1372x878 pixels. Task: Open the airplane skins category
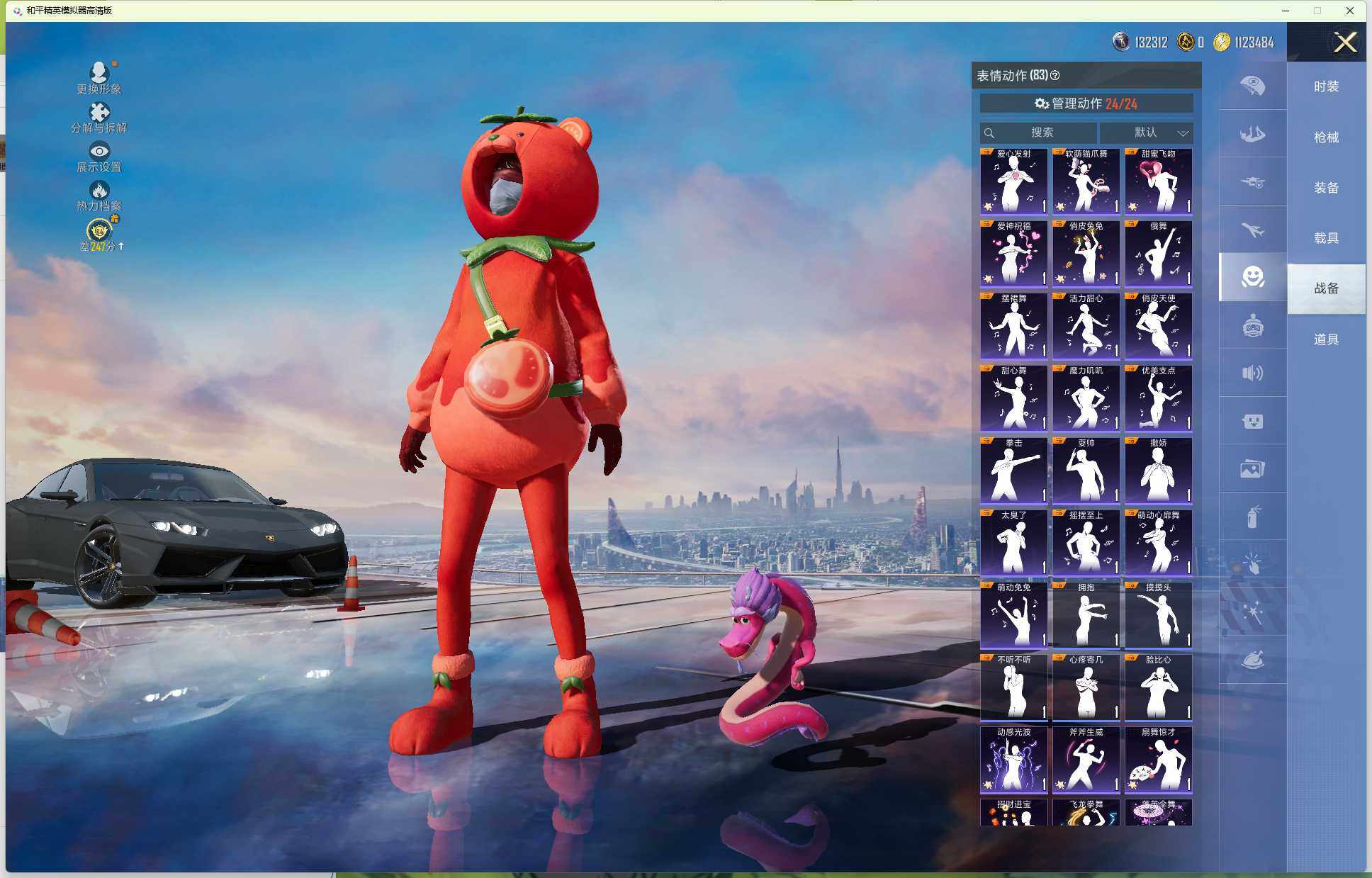click(x=1252, y=230)
